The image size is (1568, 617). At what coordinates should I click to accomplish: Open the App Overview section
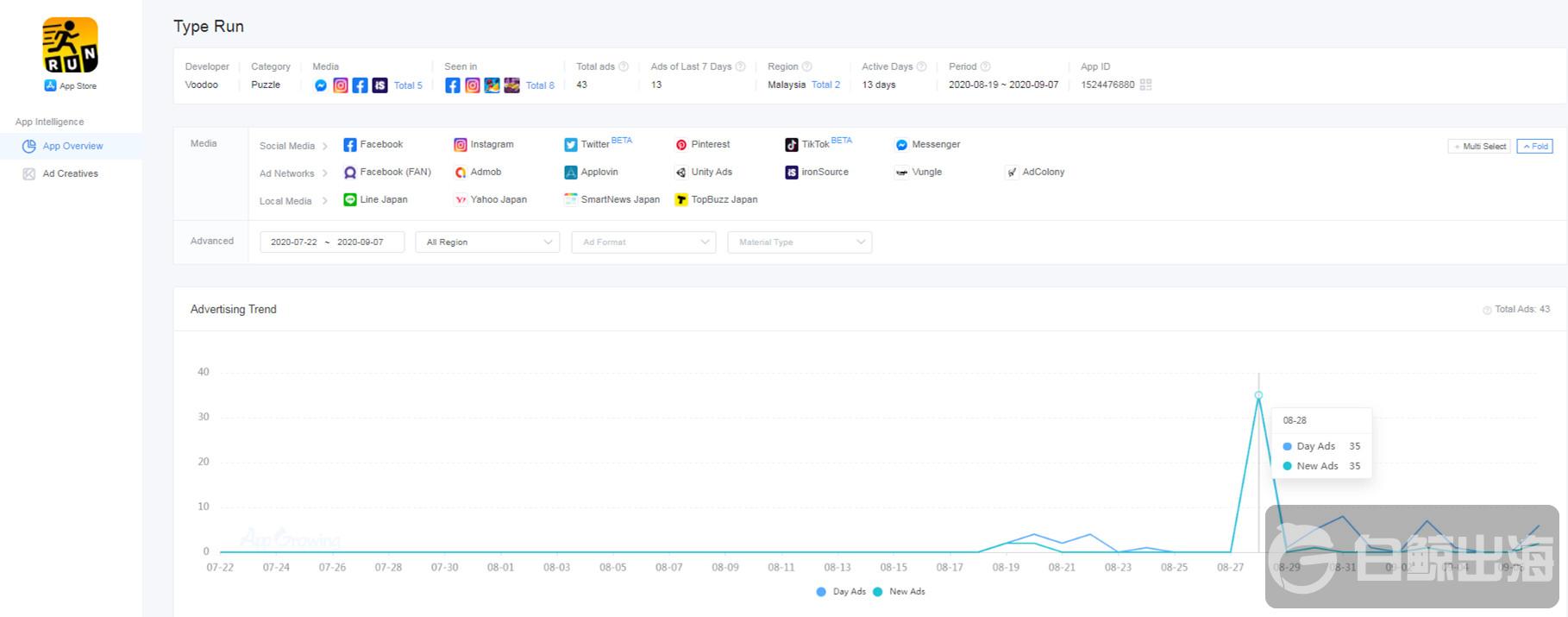tap(72, 147)
